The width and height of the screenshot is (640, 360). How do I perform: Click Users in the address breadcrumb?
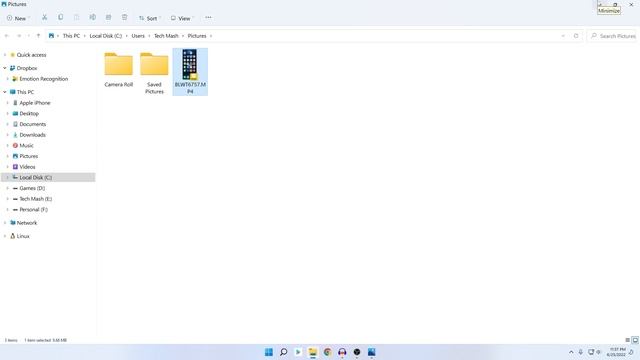click(x=138, y=36)
